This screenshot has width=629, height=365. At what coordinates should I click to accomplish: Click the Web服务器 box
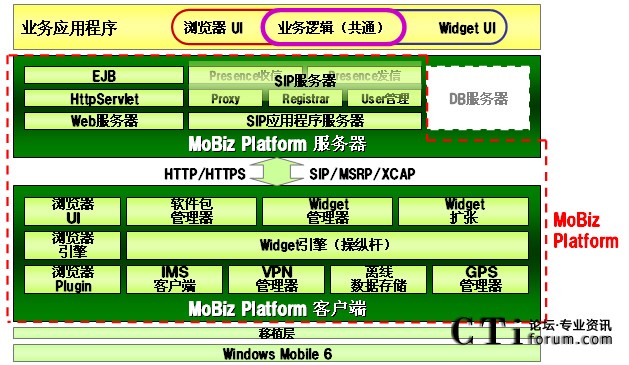[x=104, y=121]
